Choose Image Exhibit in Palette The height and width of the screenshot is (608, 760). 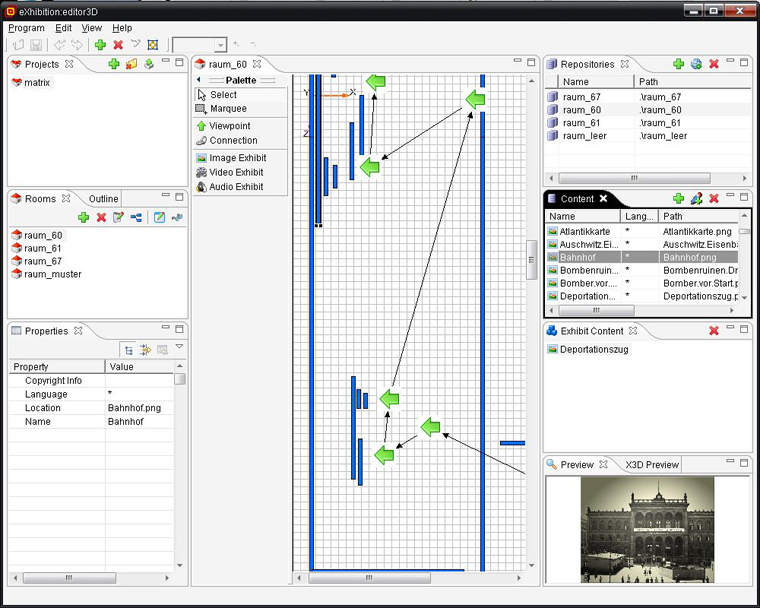tap(241, 158)
